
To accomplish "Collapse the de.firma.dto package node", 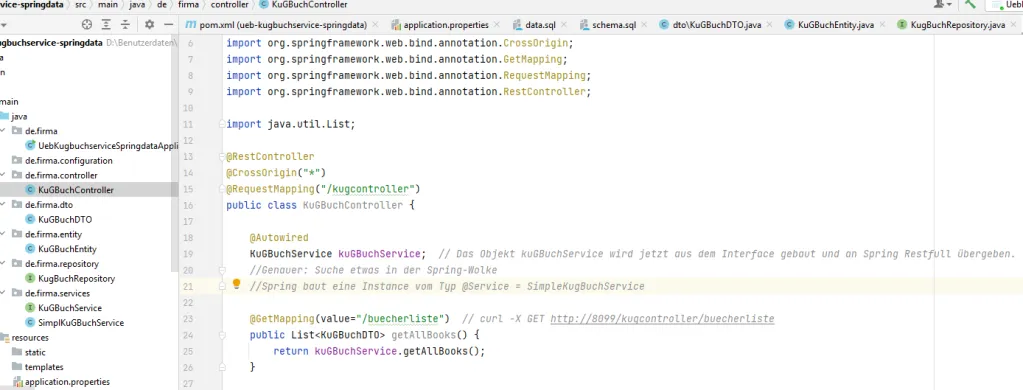I will pyautogui.click(x=3, y=205).
